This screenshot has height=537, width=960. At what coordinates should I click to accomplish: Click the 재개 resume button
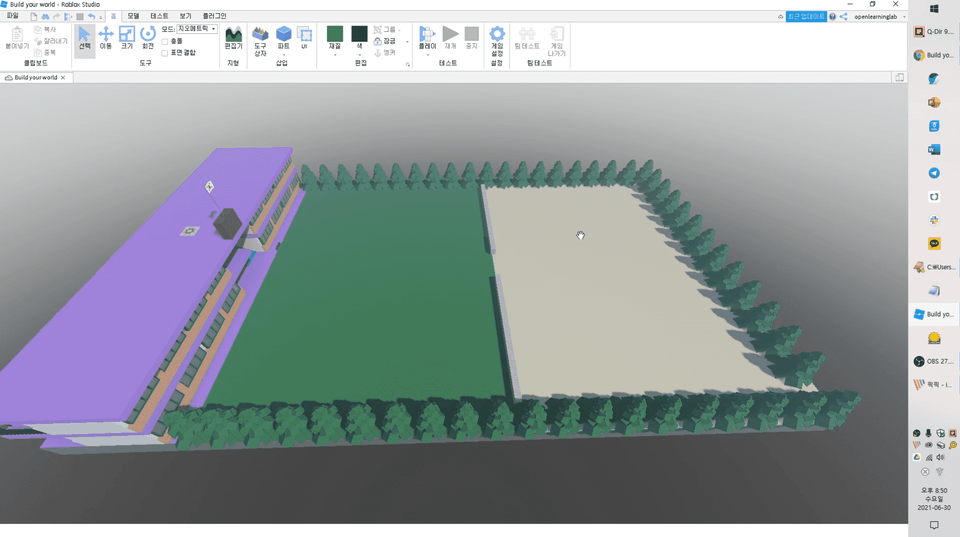point(450,38)
